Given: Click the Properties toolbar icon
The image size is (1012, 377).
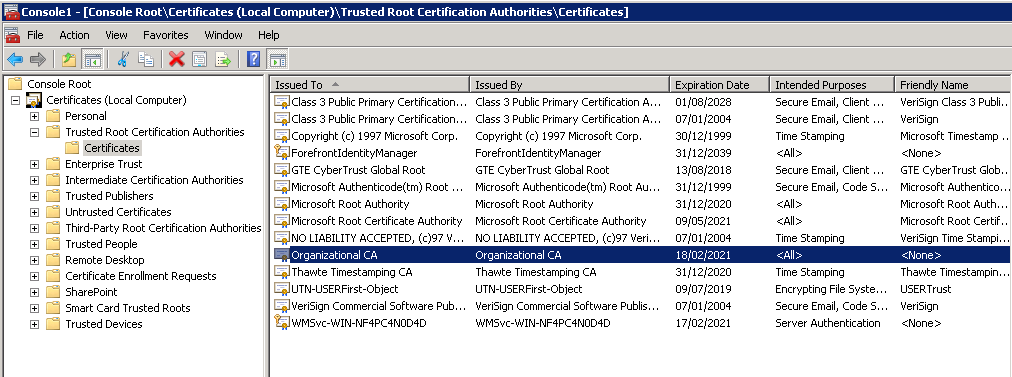Looking at the screenshot, I should [199, 60].
